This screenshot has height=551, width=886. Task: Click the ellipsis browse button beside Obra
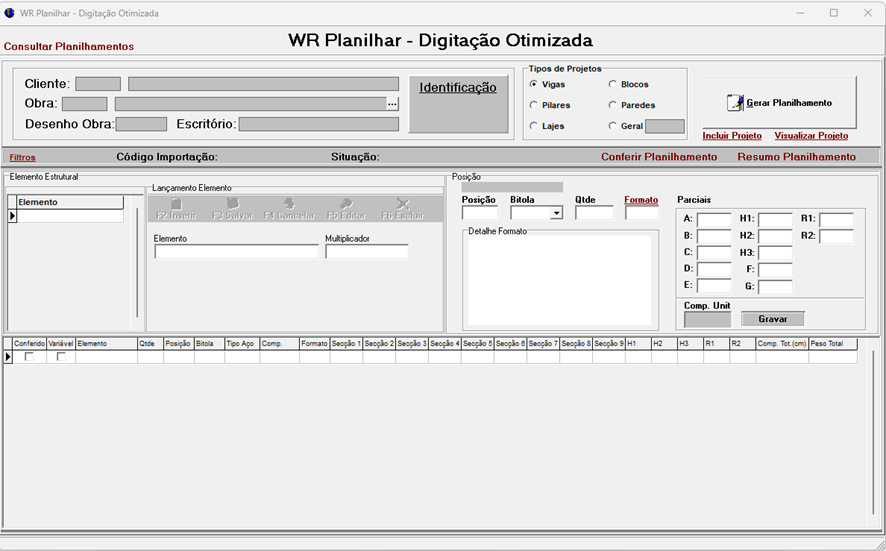click(392, 104)
